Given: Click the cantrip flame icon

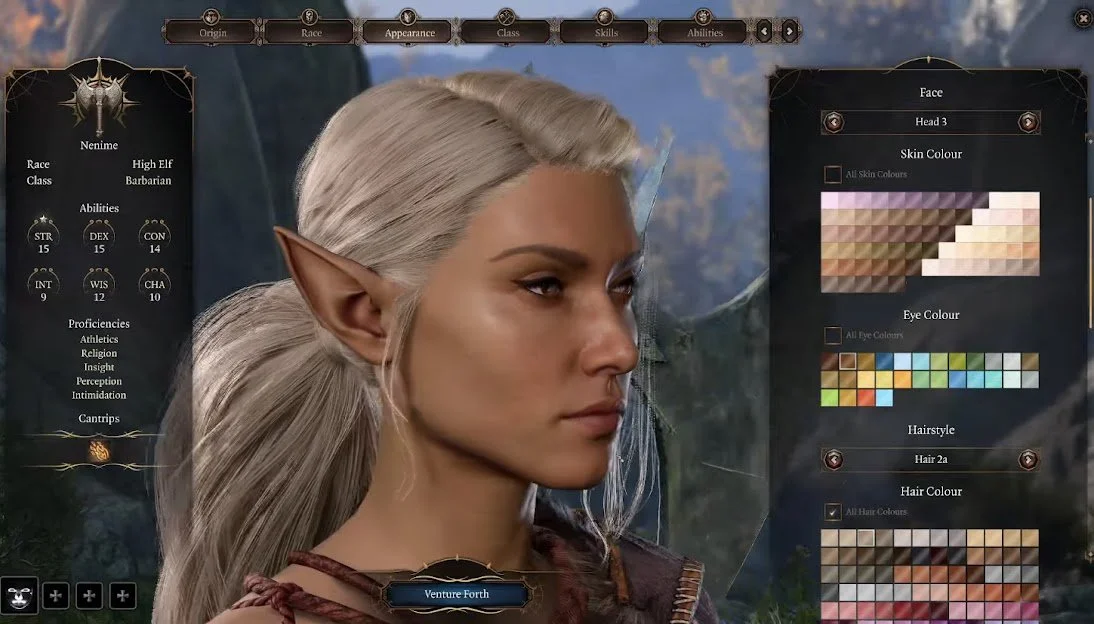Looking at the screenshot, I should pyautogui.click(x=99, y=452).
